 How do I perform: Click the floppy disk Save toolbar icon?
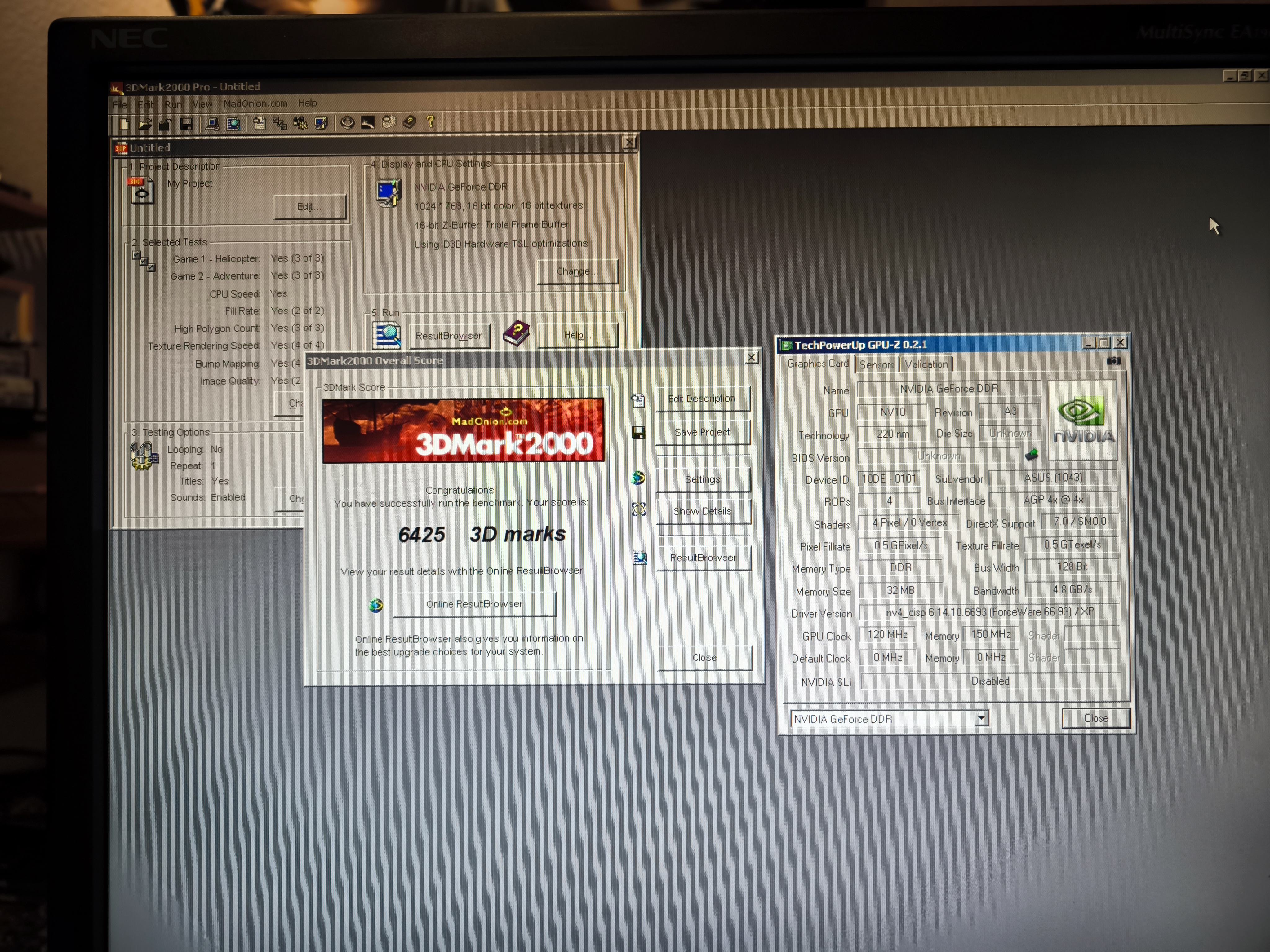coord(186,124)
